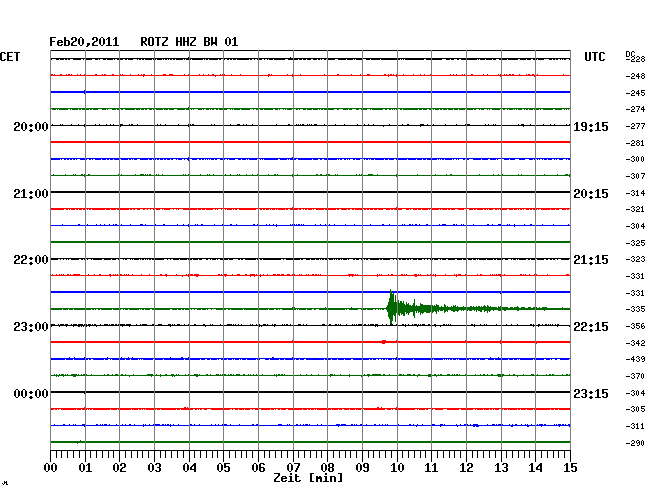Click the DC offset value "-281"

pos(636,143)
